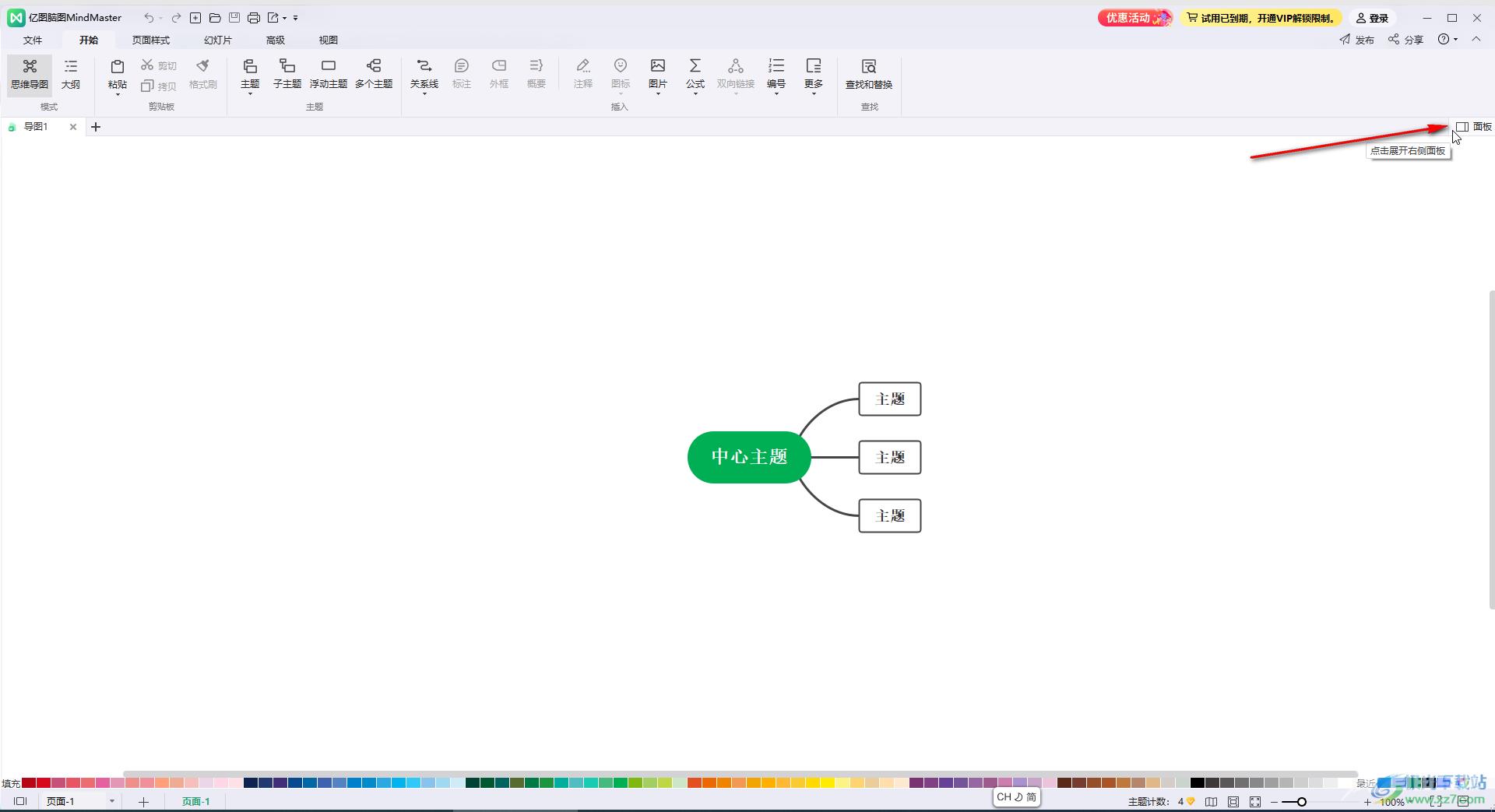
Task: Add a 浮动主题 floating topic
Action: click(x=329, y=75)
